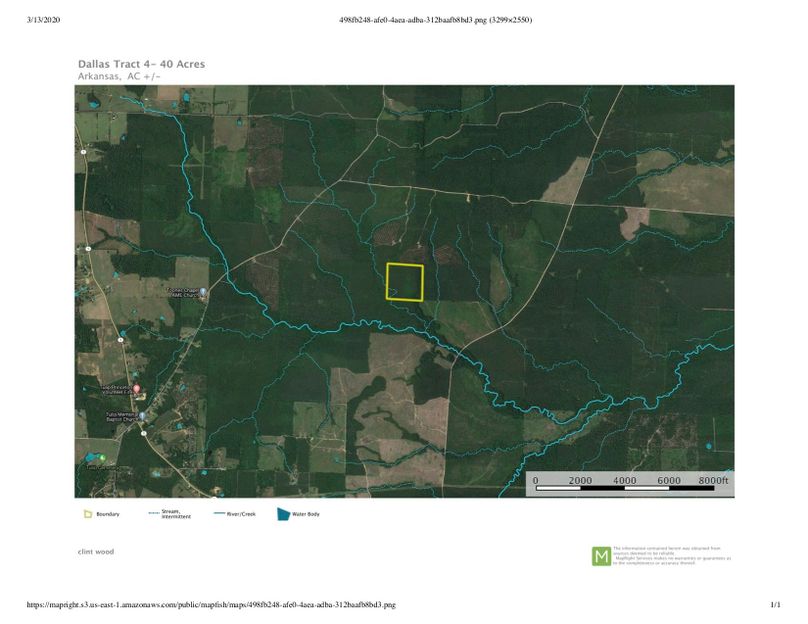Click the 1/1 page number indicator

coord(774,605)
